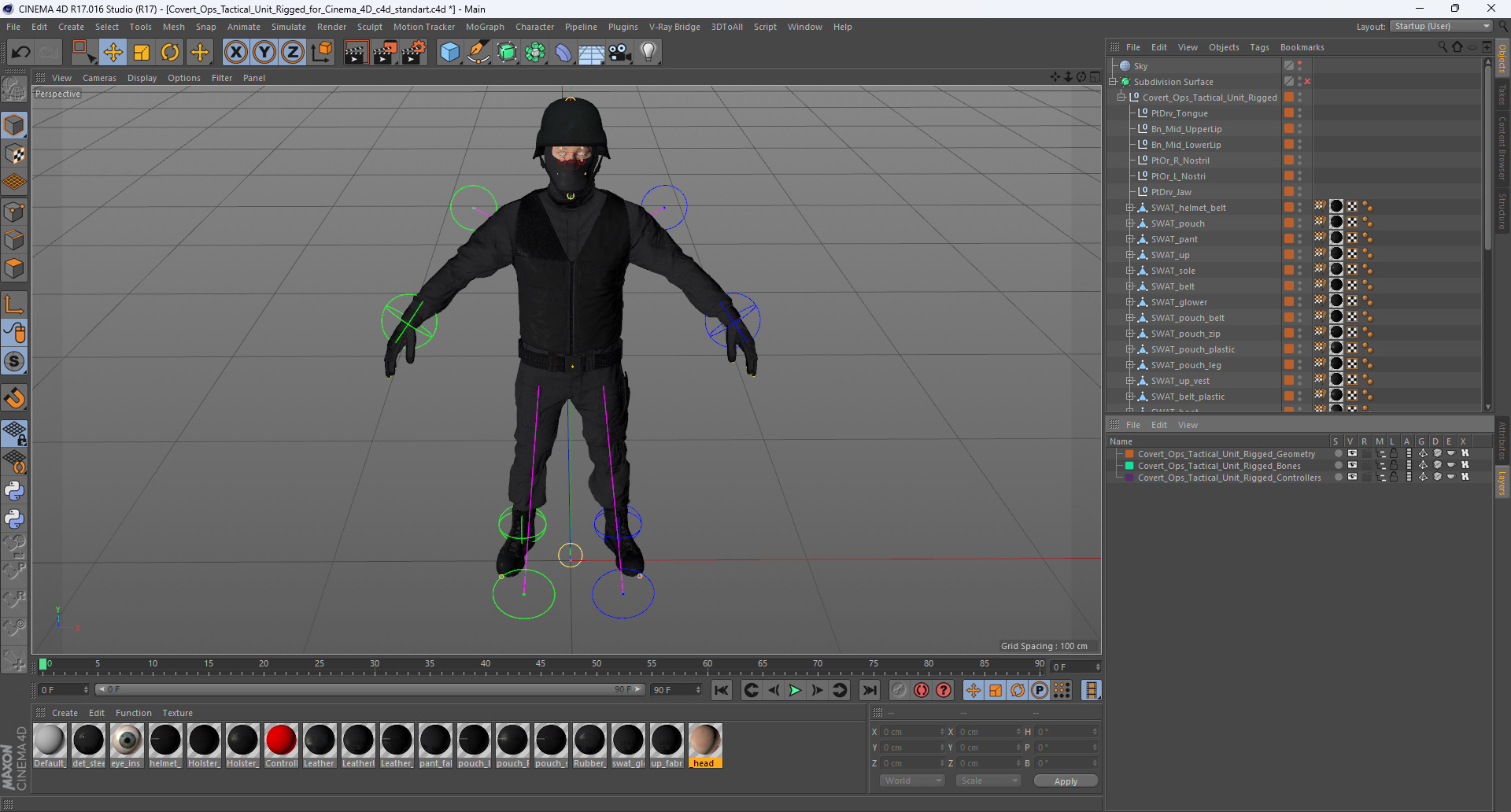The width and height of the screenshot is (1511, 812).
Task: Add a Cube primitive object
Action: [449, 53]
